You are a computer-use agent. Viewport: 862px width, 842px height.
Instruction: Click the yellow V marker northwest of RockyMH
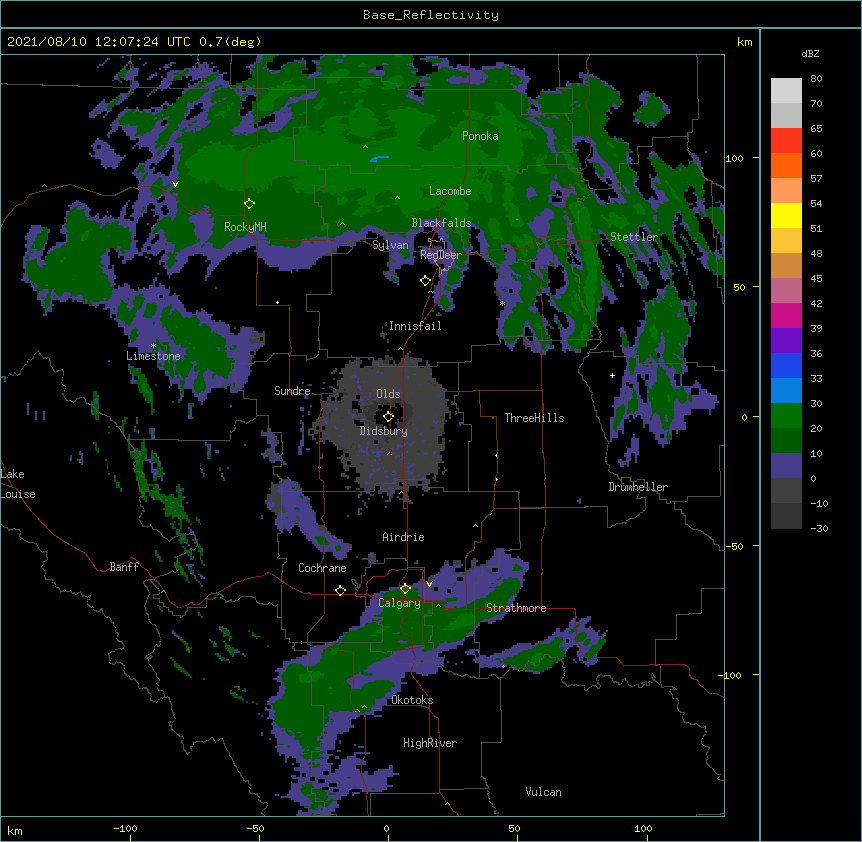pos(175,184)
